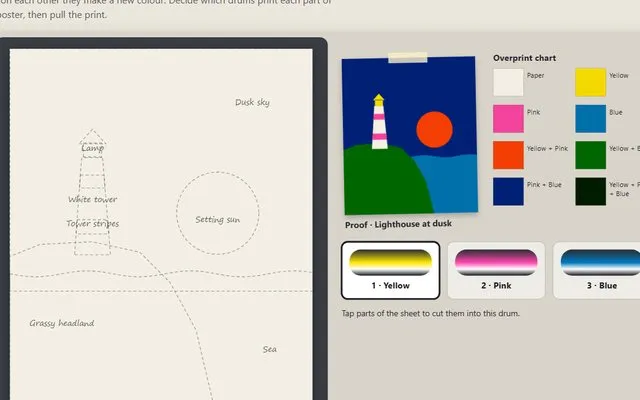Viewport: 640px width, 400px height.
Task: Tap the Setting sun circle on the sheet
Action: pyautogui.click(x=218, y=213)
